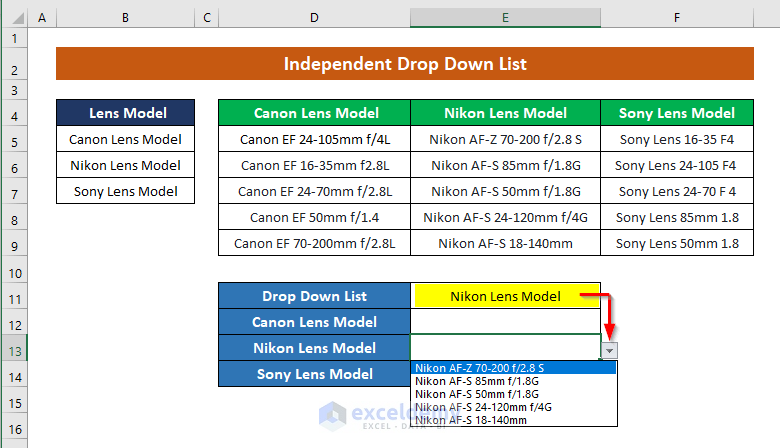Select row 15 header
780x448 pixels.
click(14, 400)
